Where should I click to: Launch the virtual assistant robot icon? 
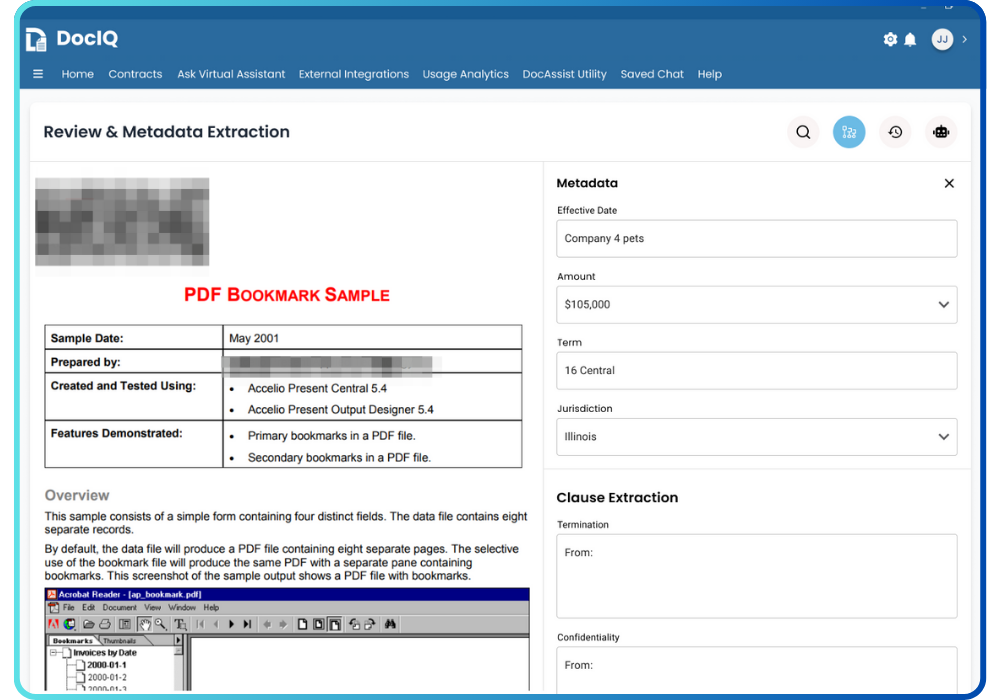[941, 132]
